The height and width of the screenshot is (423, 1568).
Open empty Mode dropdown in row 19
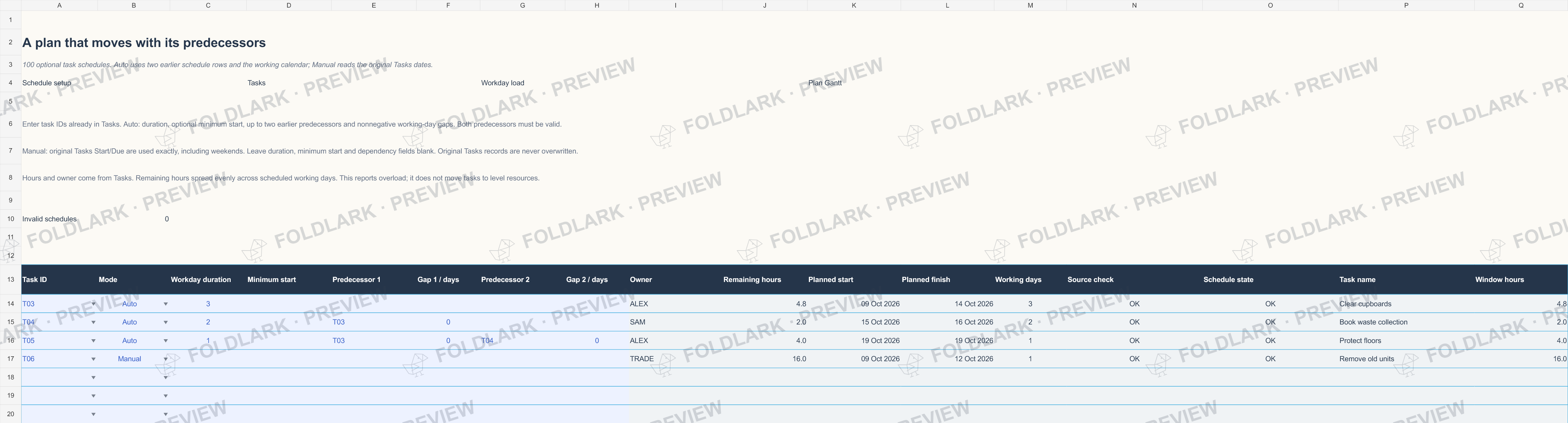165,396
